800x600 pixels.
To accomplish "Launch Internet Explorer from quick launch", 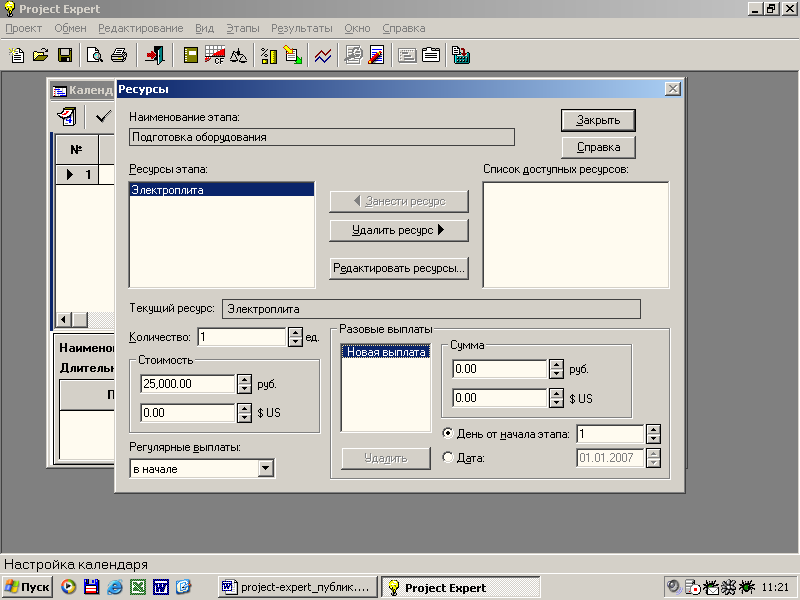I will coord(115,587).
